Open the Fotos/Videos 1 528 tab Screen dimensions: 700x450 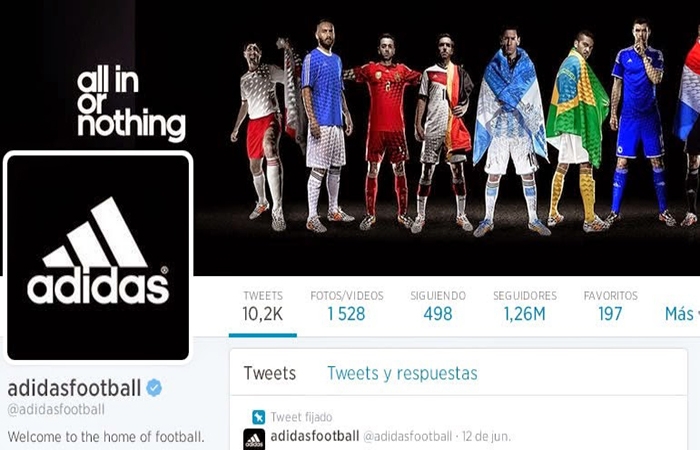click(347, 306)
